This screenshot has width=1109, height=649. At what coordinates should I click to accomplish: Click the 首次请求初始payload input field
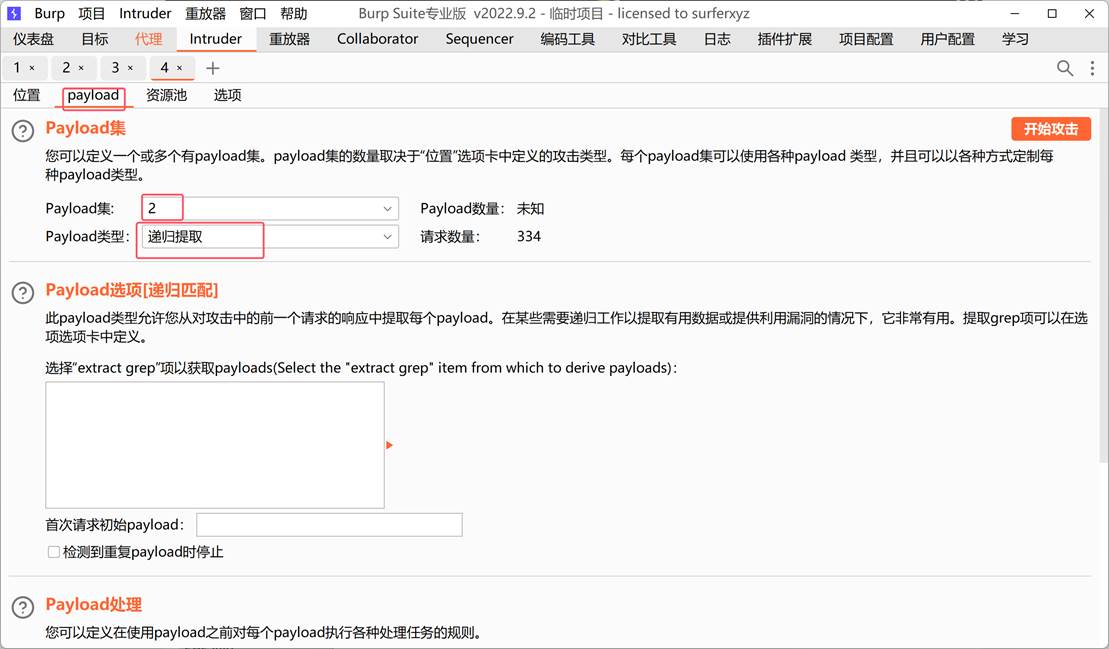329,525
